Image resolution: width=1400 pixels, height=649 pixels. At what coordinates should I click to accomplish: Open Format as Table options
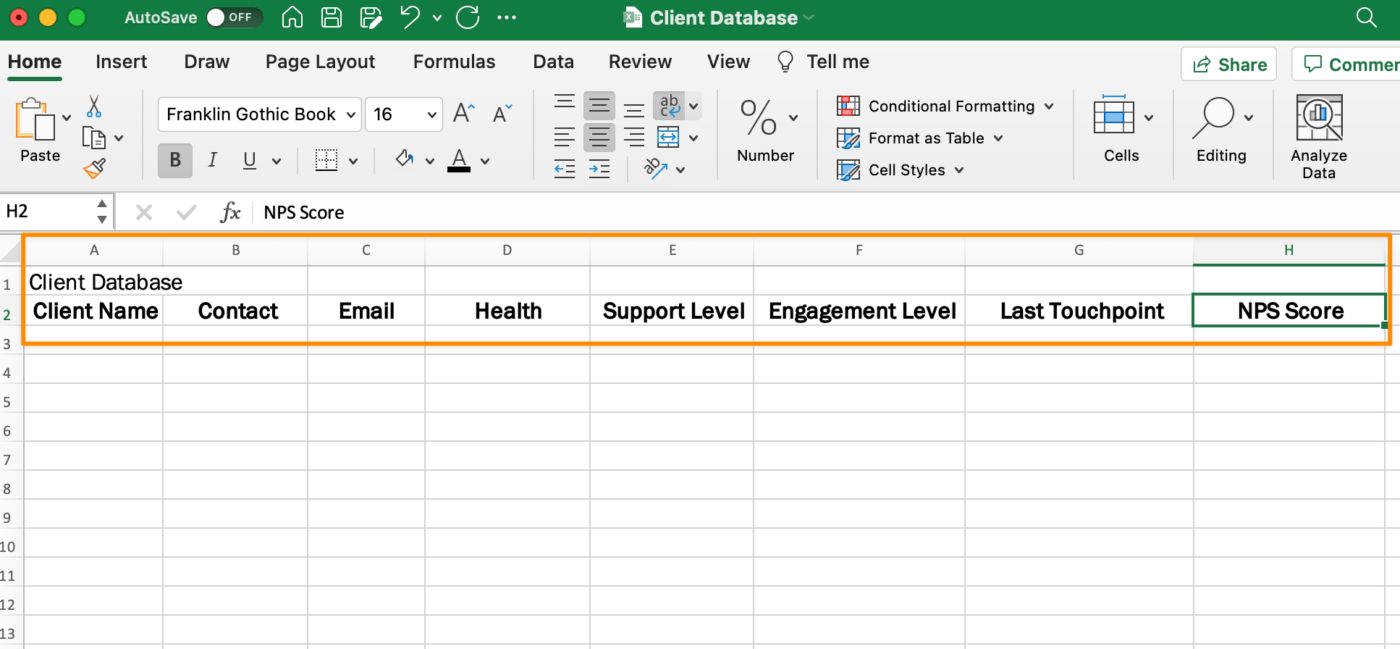919,138
